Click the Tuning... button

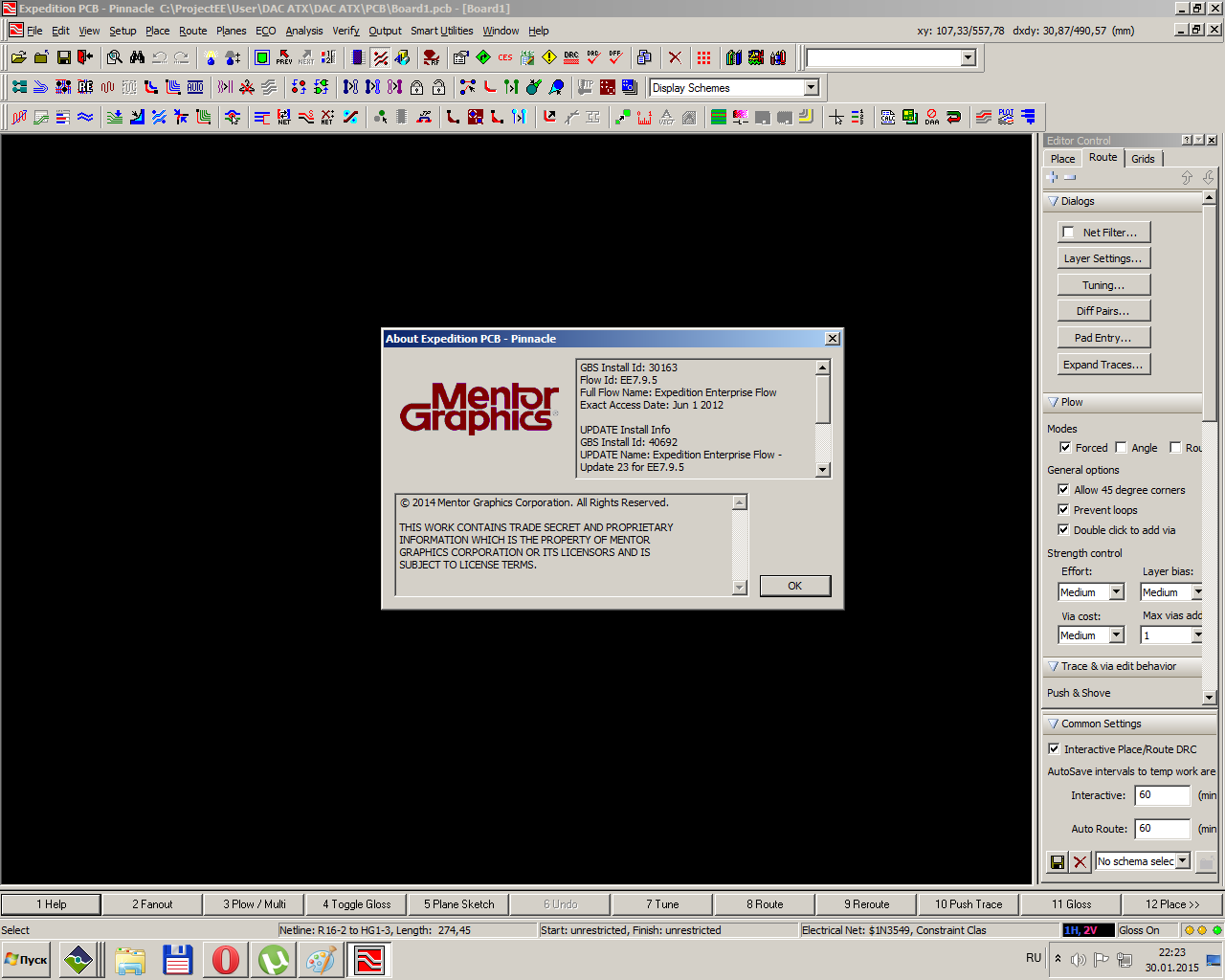tap(1103, 285)
